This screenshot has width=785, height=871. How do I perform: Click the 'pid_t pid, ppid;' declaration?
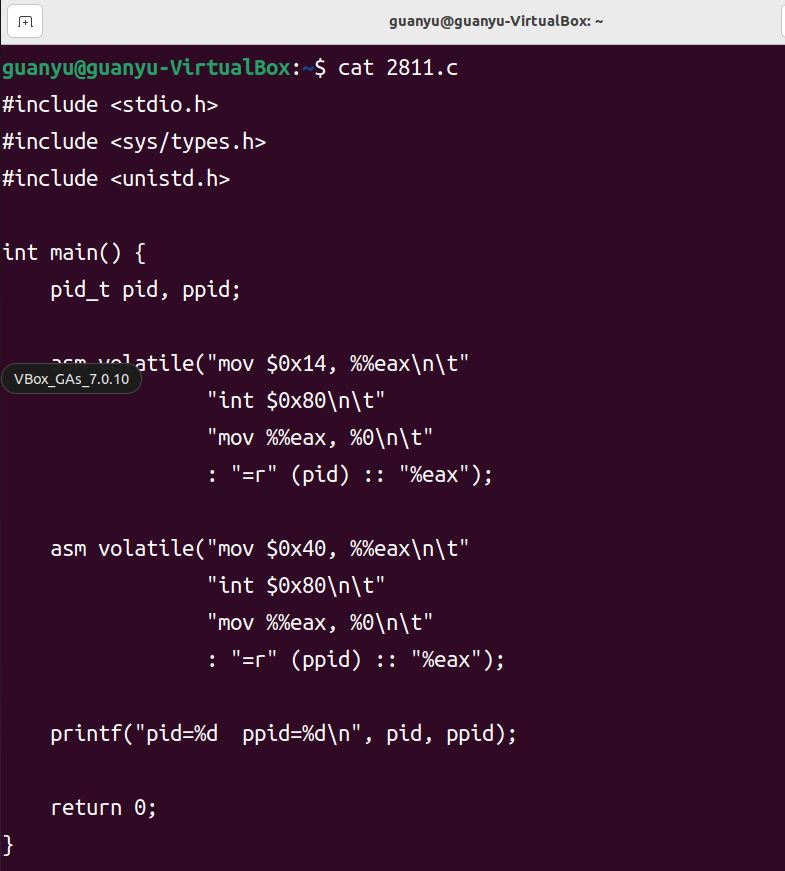pos(146,290)
